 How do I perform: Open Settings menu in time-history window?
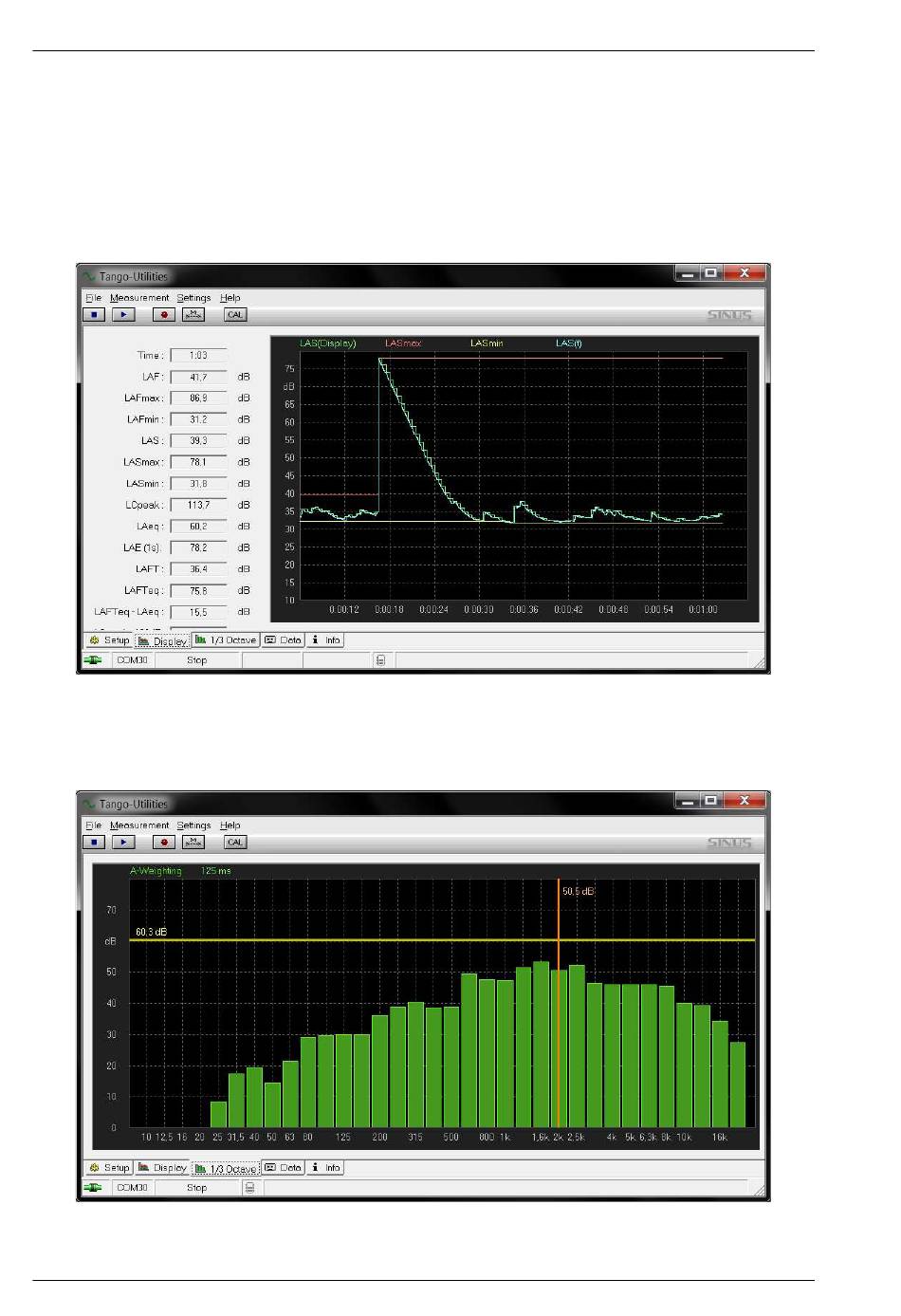point(193,298)
